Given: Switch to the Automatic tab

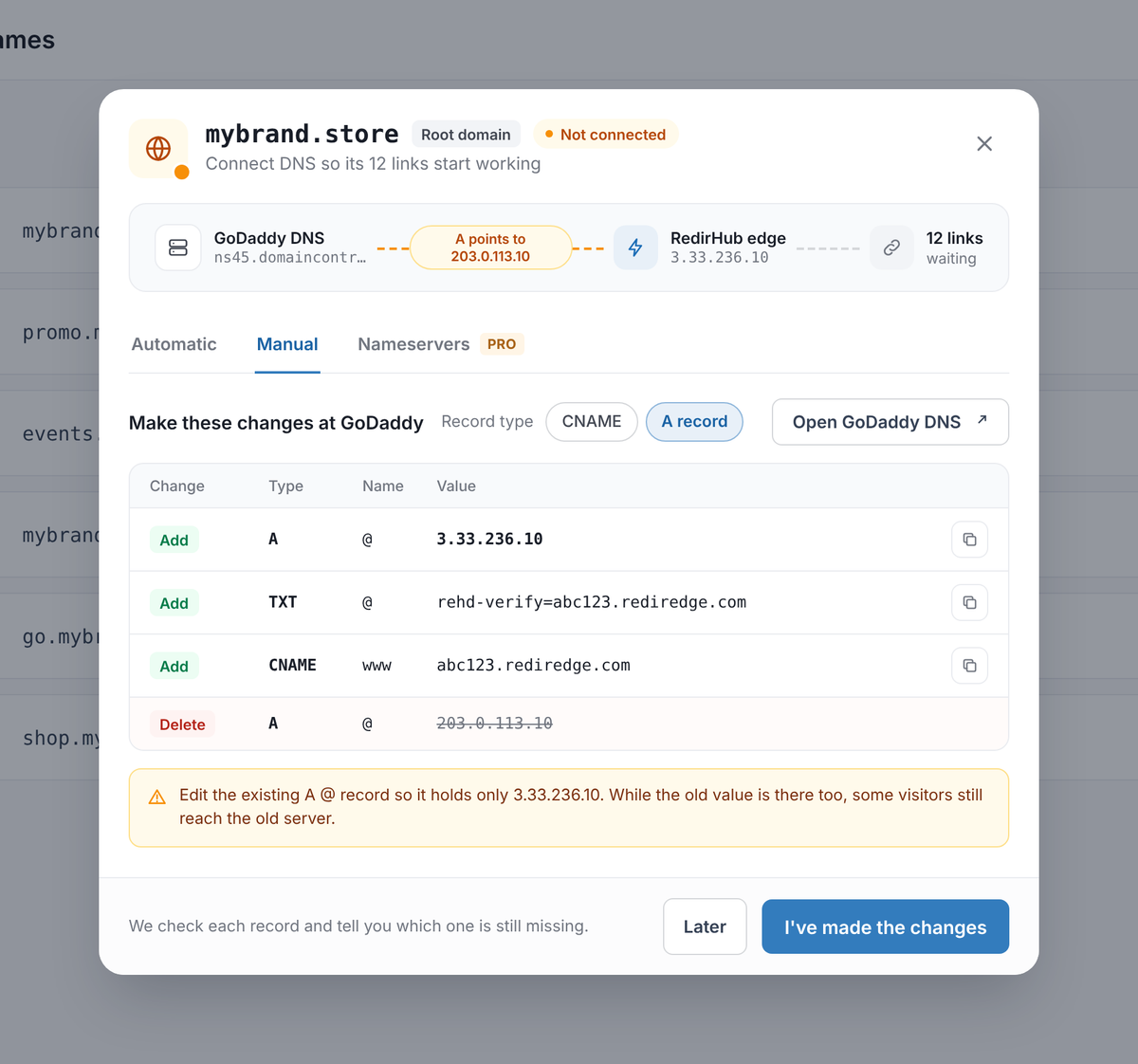Looking at the screenshot, I should tap(174, 344).
